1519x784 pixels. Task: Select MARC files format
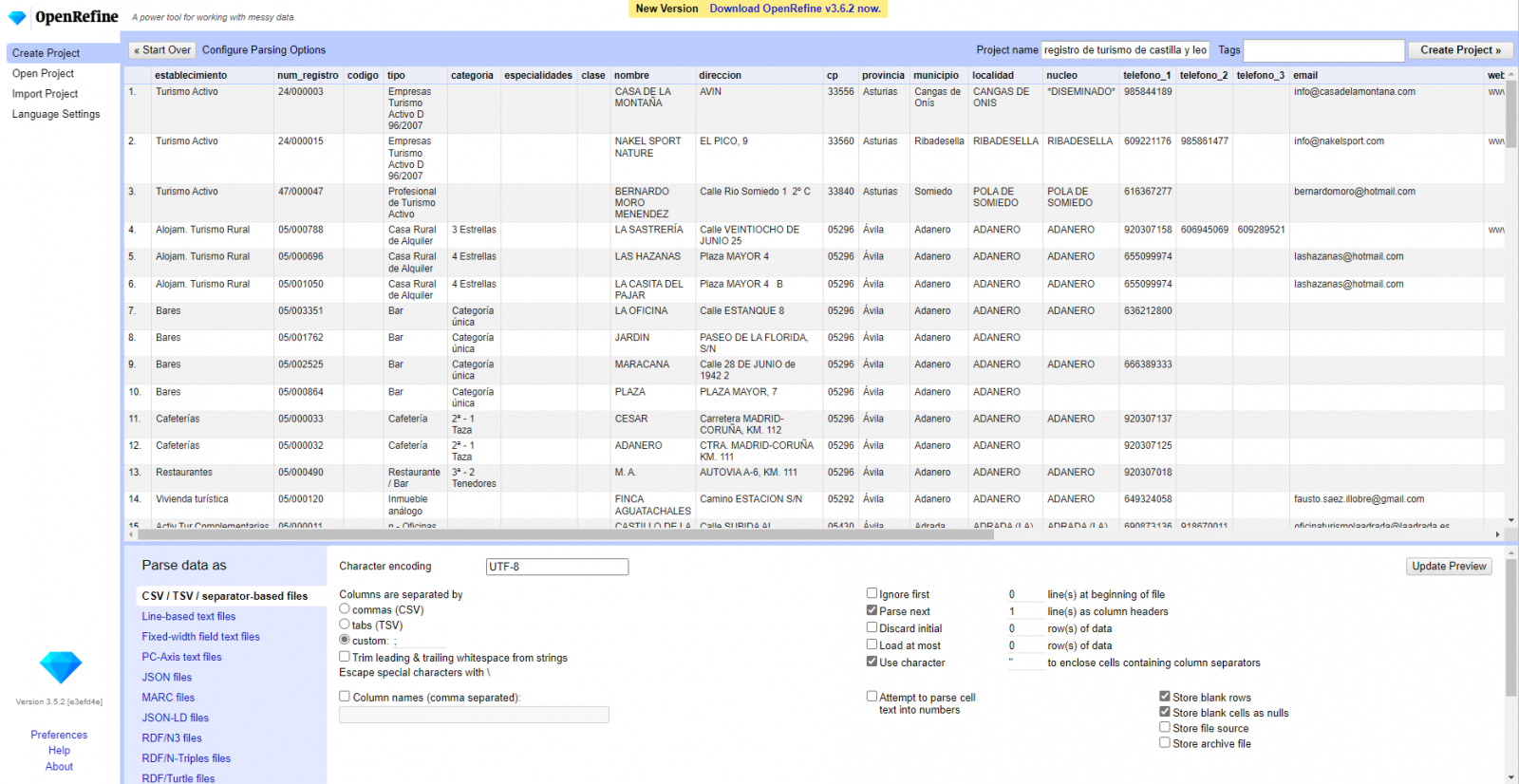(168, 698)
